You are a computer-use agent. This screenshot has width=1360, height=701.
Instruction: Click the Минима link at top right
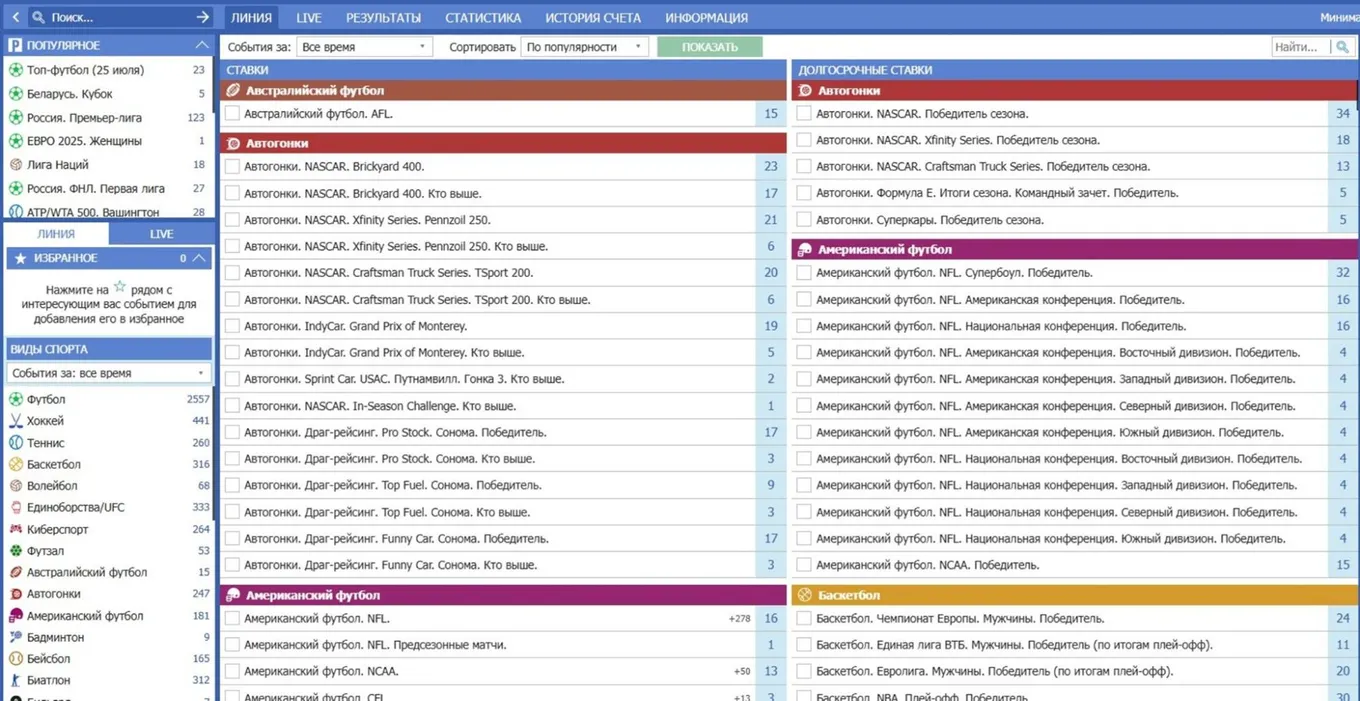(1339, 17)
